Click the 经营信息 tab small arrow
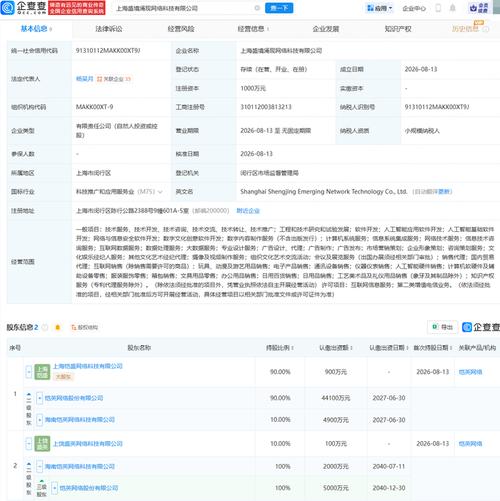500x501 pixels. tap(268, 29)
